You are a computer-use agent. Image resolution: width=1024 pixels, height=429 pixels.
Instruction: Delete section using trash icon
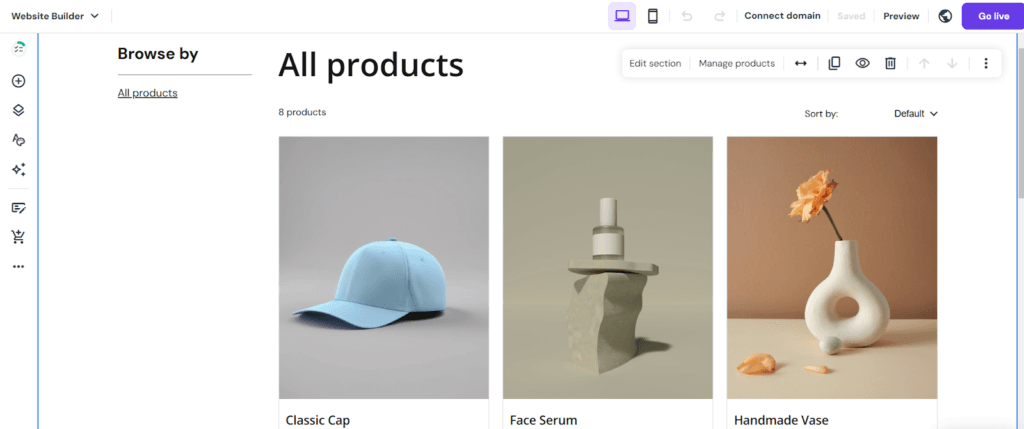[890, 63]
